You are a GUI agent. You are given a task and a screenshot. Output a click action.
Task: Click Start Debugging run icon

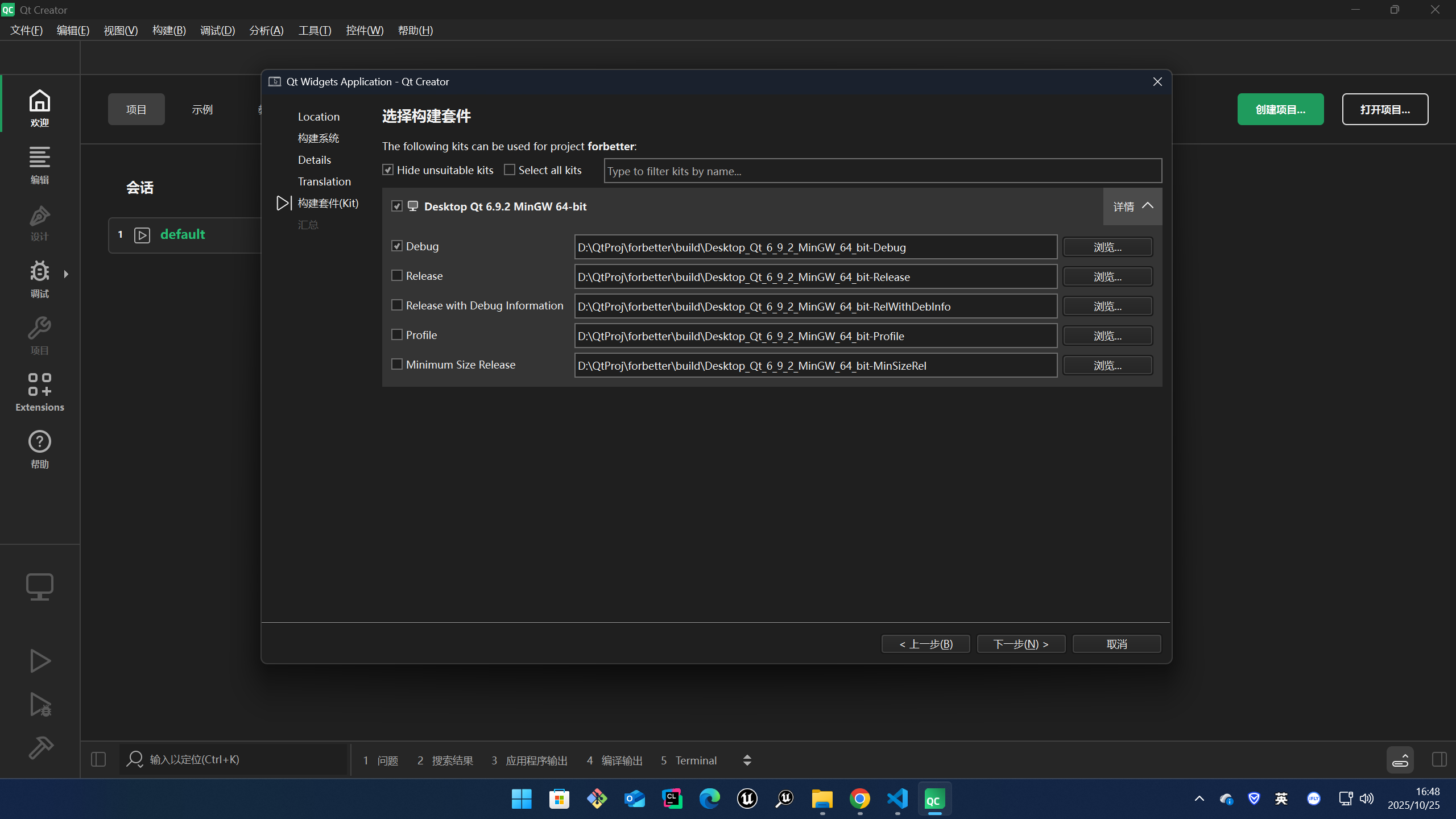(x=40, y=705)
